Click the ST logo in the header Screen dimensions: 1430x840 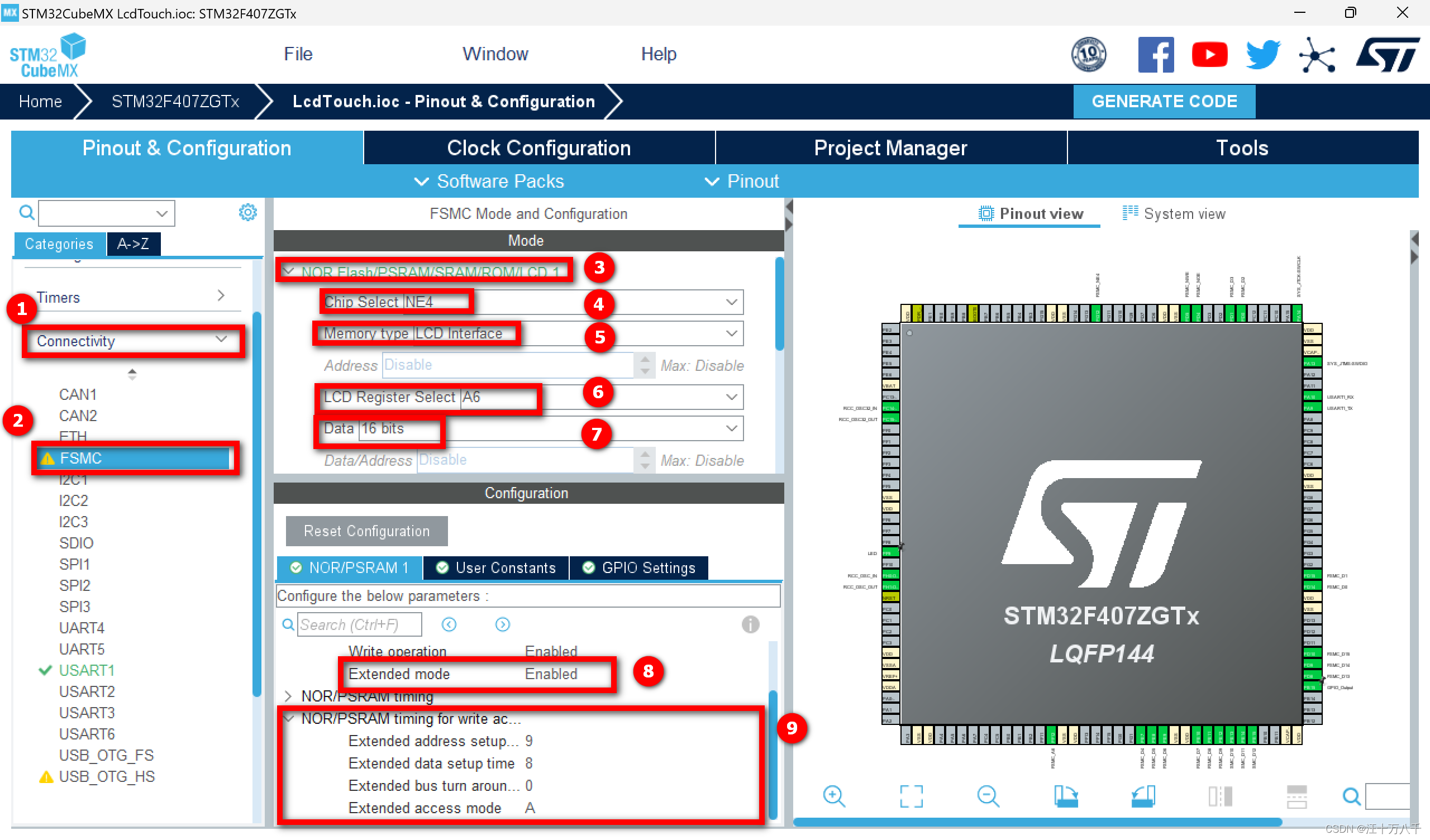click(1388, 55)
